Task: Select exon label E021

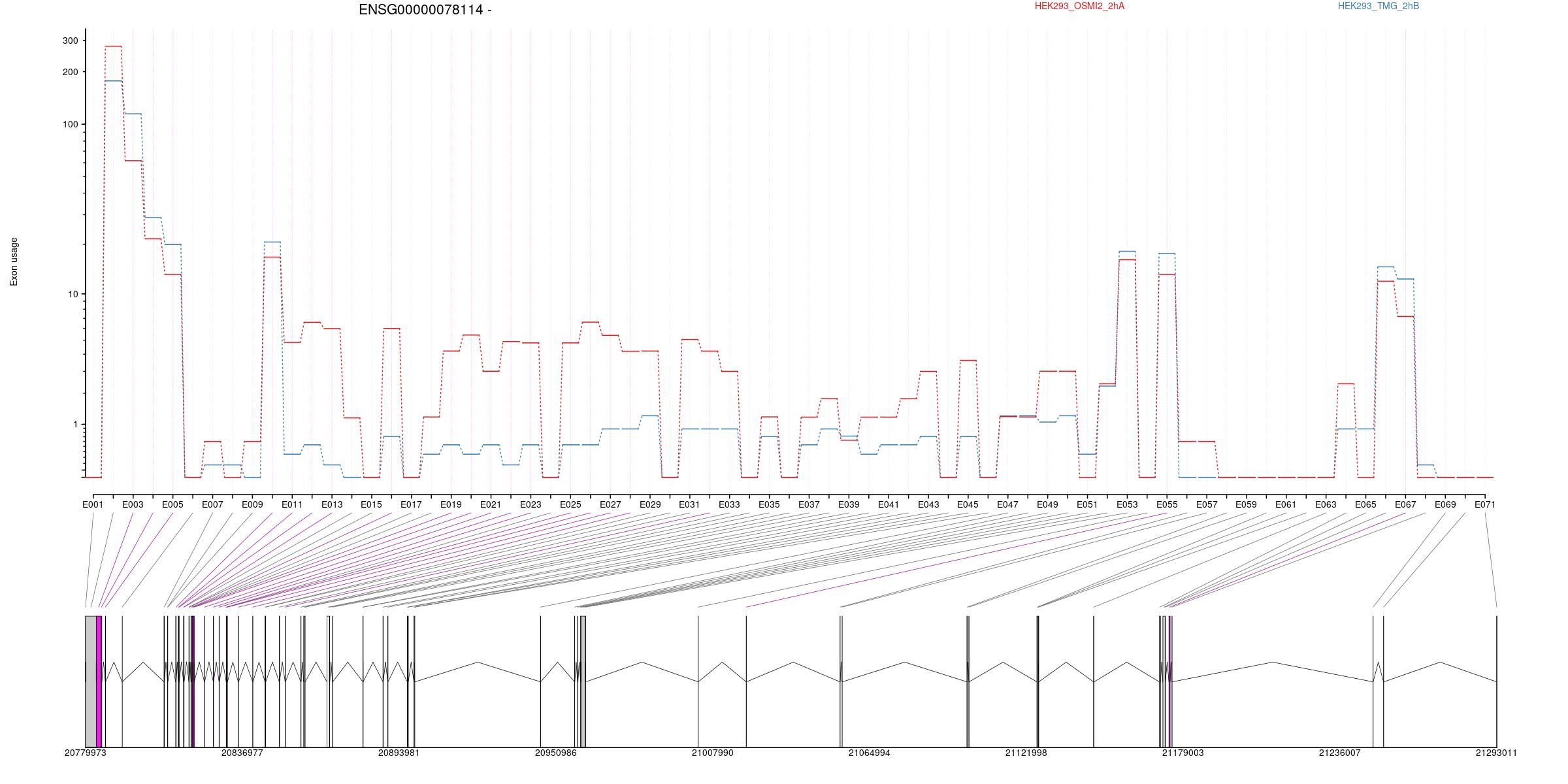Action: point(491,504)
